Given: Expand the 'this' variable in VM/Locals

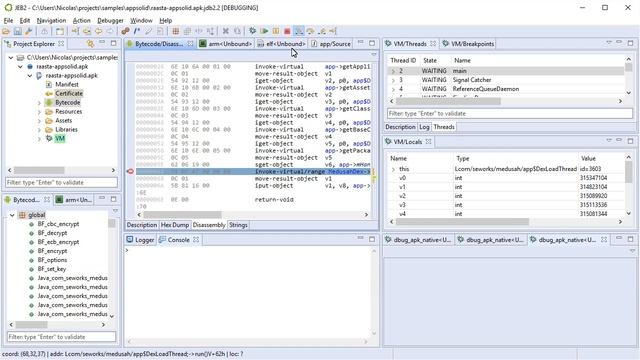Looking at the screenshot, I should 393,169.
